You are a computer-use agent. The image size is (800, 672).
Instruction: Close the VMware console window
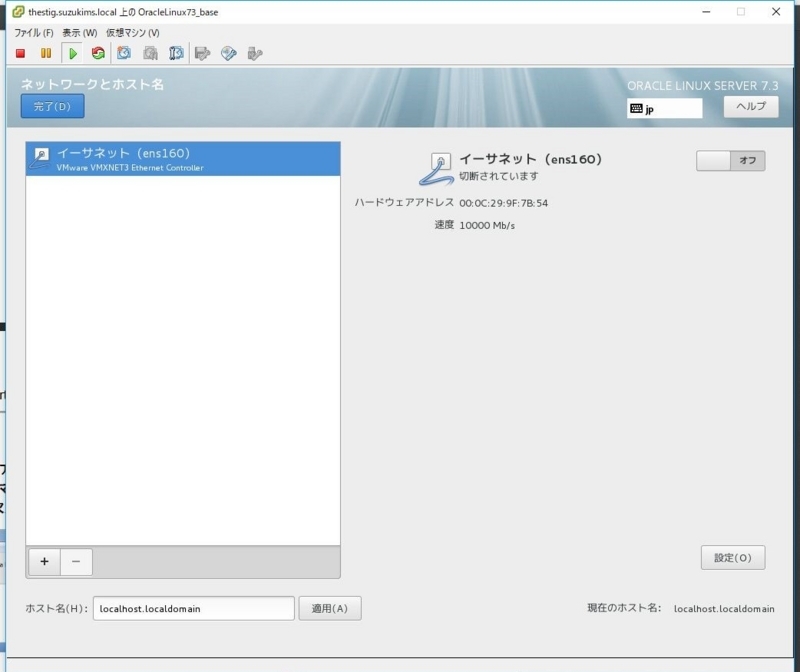776,12
